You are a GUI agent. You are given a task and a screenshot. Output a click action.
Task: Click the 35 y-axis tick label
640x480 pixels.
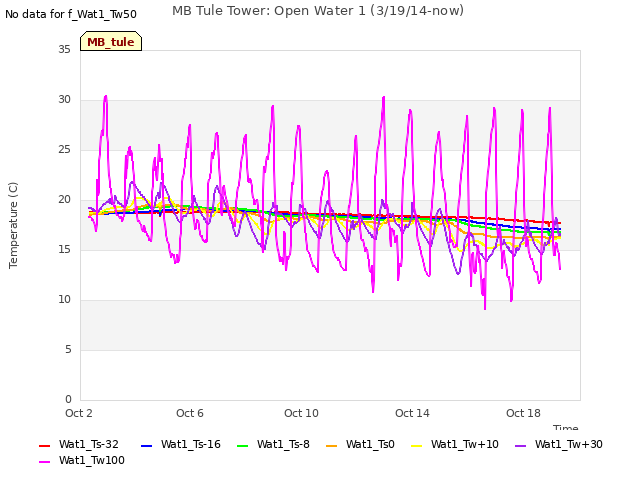(64, 50)
